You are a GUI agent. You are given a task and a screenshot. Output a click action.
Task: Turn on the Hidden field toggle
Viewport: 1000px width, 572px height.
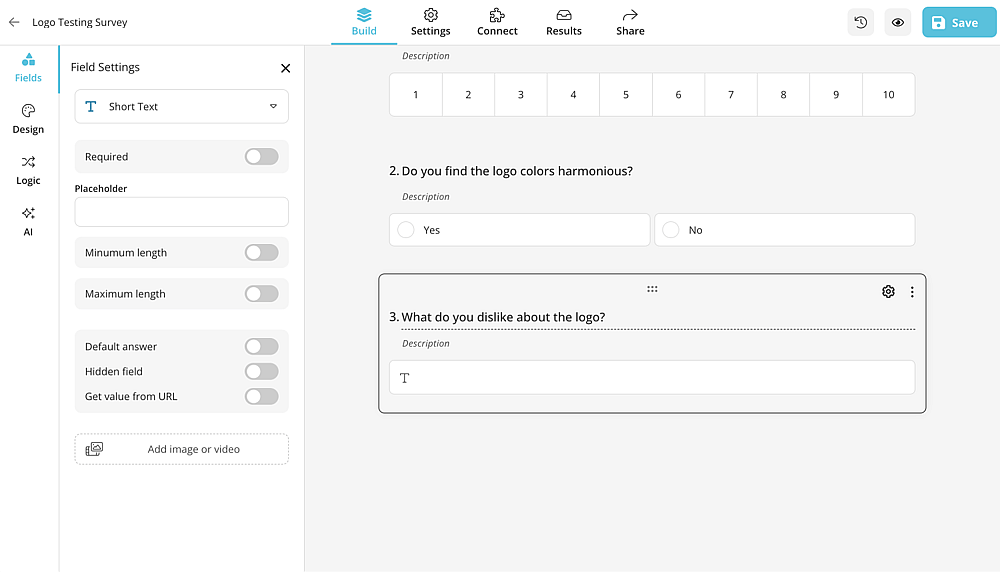coord(261,371)
